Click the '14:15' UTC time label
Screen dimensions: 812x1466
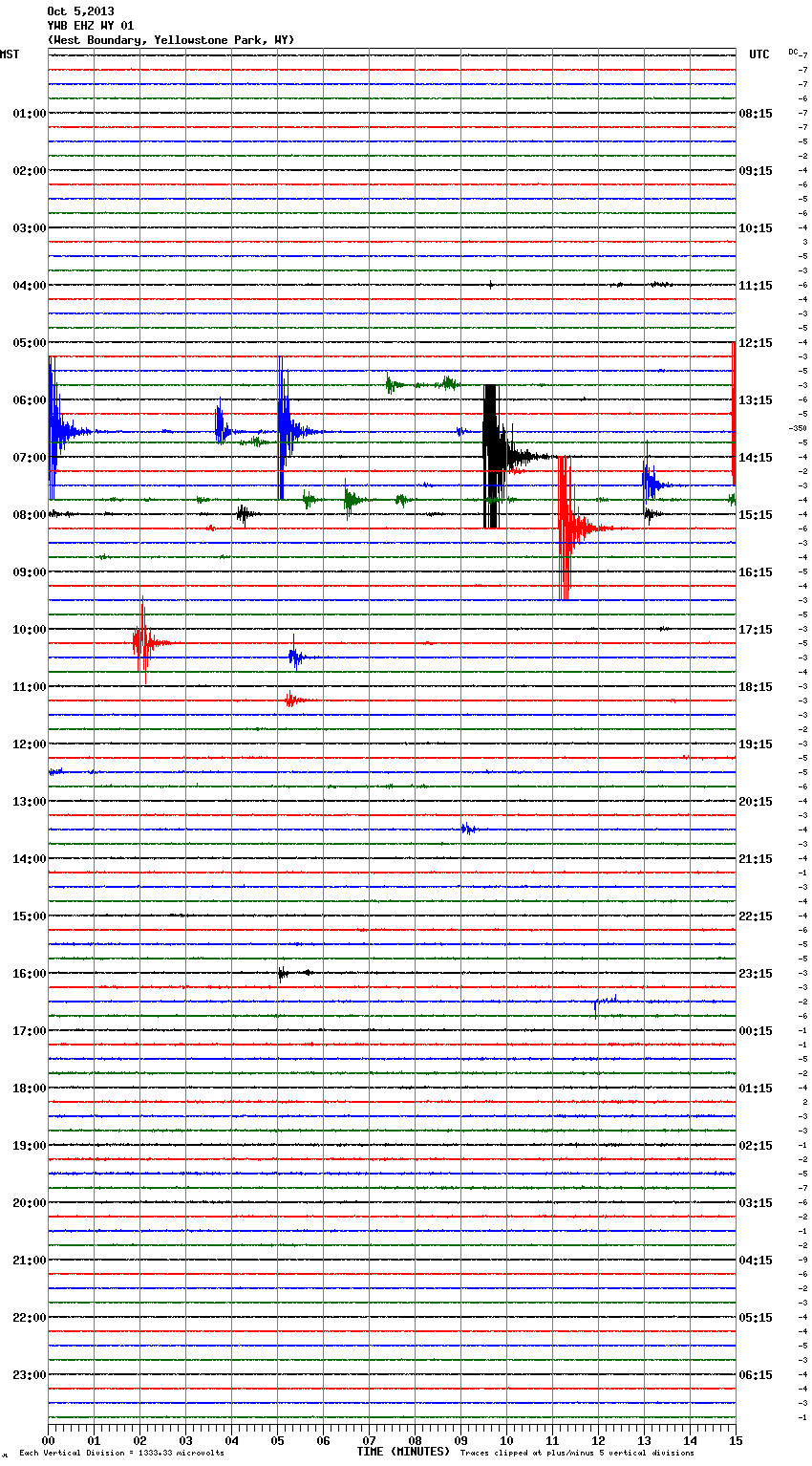(756, 458)
